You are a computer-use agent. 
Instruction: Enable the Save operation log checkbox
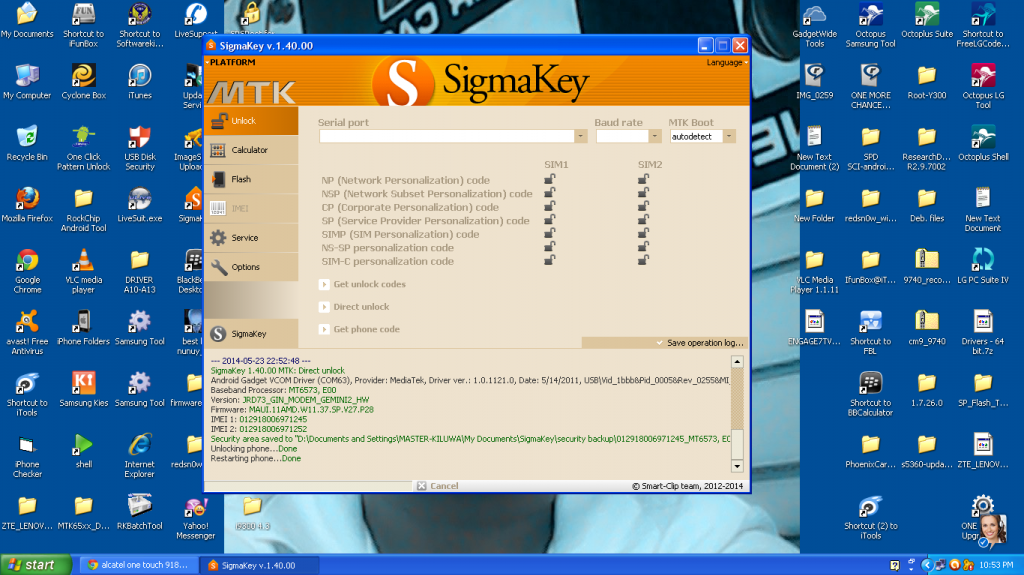click(660, 343)
